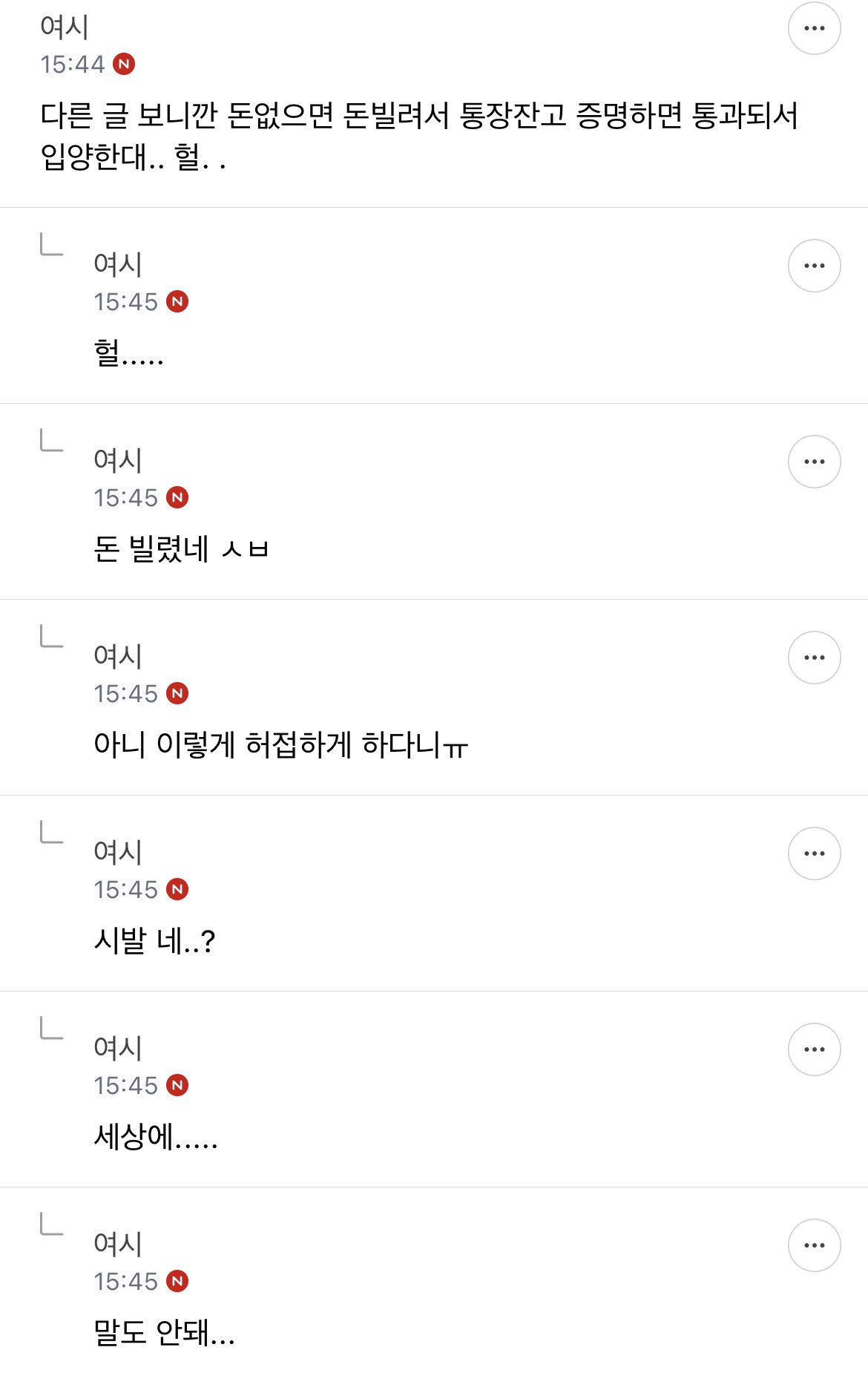Tap 여시 nickname above '시발 네..?' reply

pos(118,851)
